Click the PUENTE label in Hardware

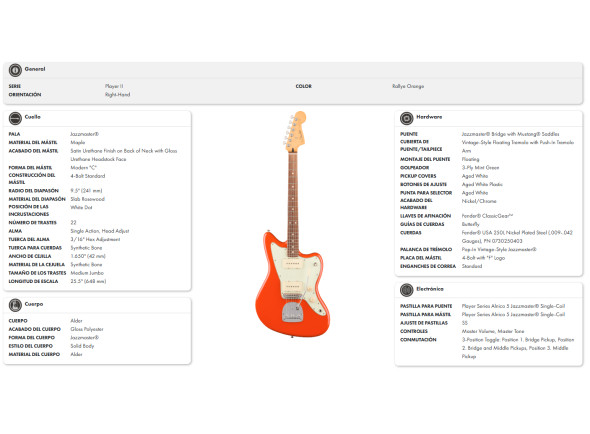[x=409, y=134]
